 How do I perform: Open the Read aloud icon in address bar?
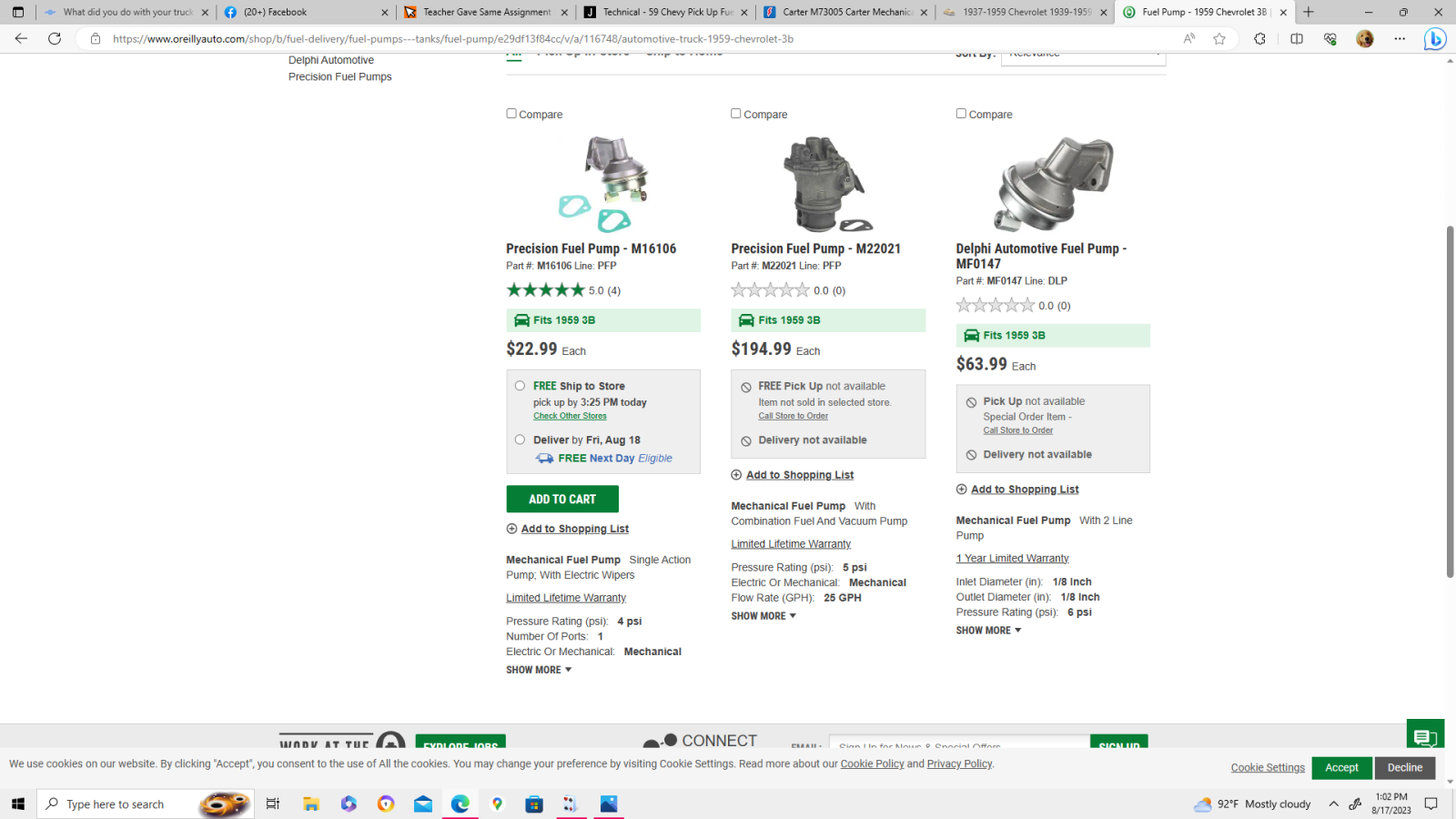click(1189, 38)
